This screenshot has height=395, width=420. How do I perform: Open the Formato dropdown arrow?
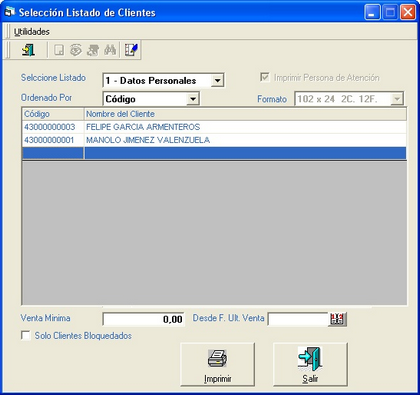click(397, 99)
